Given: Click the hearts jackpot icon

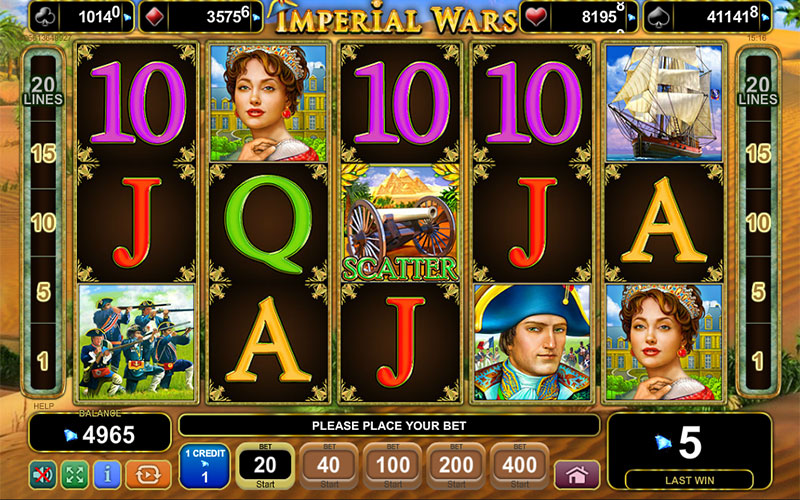Looking at the screenshot, I should [x=536, y=17].
